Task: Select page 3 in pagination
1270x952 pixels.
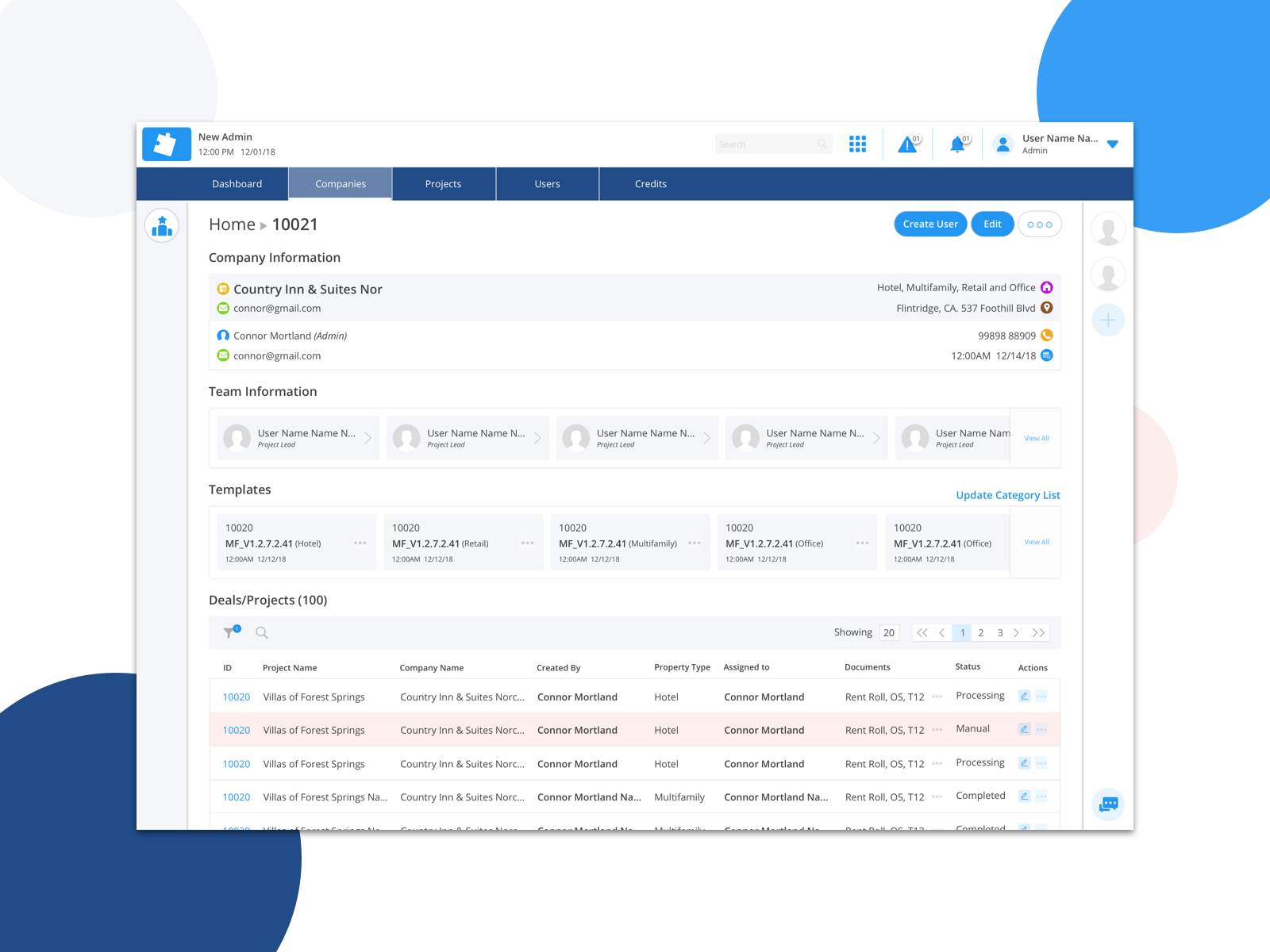Action: (1000, 633)
